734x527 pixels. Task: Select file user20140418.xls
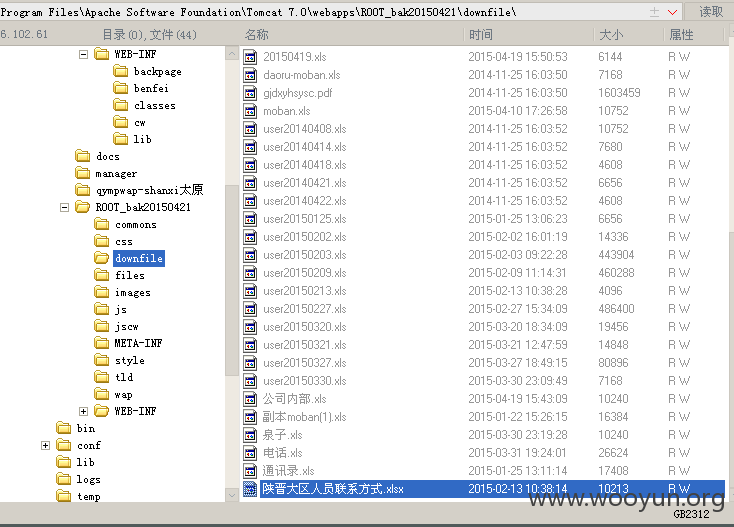(305, 165)
